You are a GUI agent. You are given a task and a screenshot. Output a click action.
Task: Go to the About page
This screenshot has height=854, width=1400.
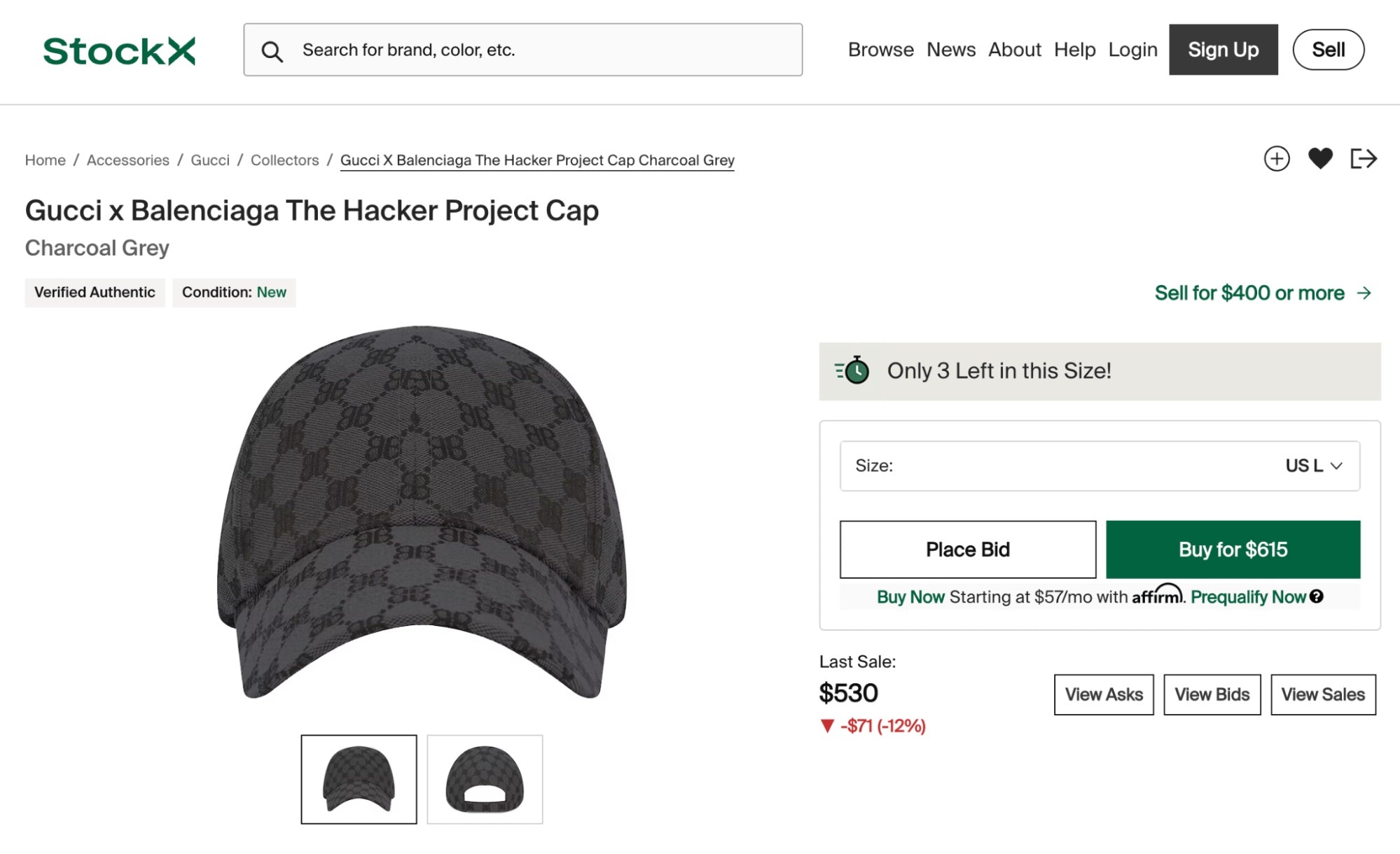click(x=1014, y=50)
